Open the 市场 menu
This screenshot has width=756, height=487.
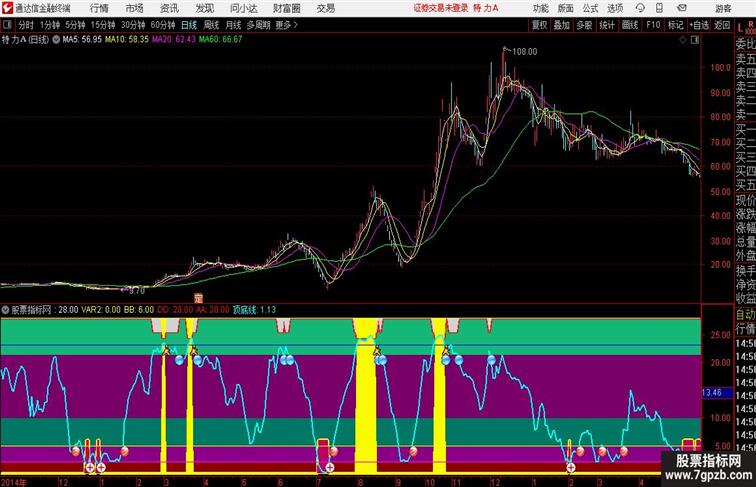click(x=134, y=8)
